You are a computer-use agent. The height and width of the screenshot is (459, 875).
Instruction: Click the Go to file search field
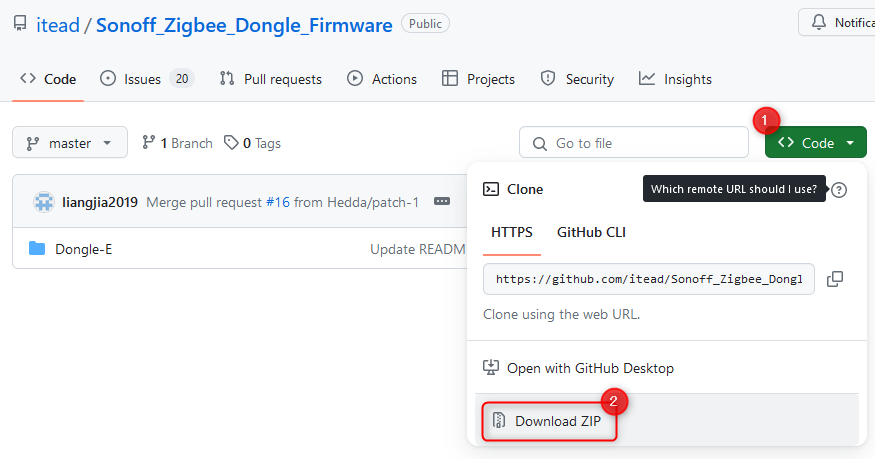pyautogui.click(x=633, y=143)
